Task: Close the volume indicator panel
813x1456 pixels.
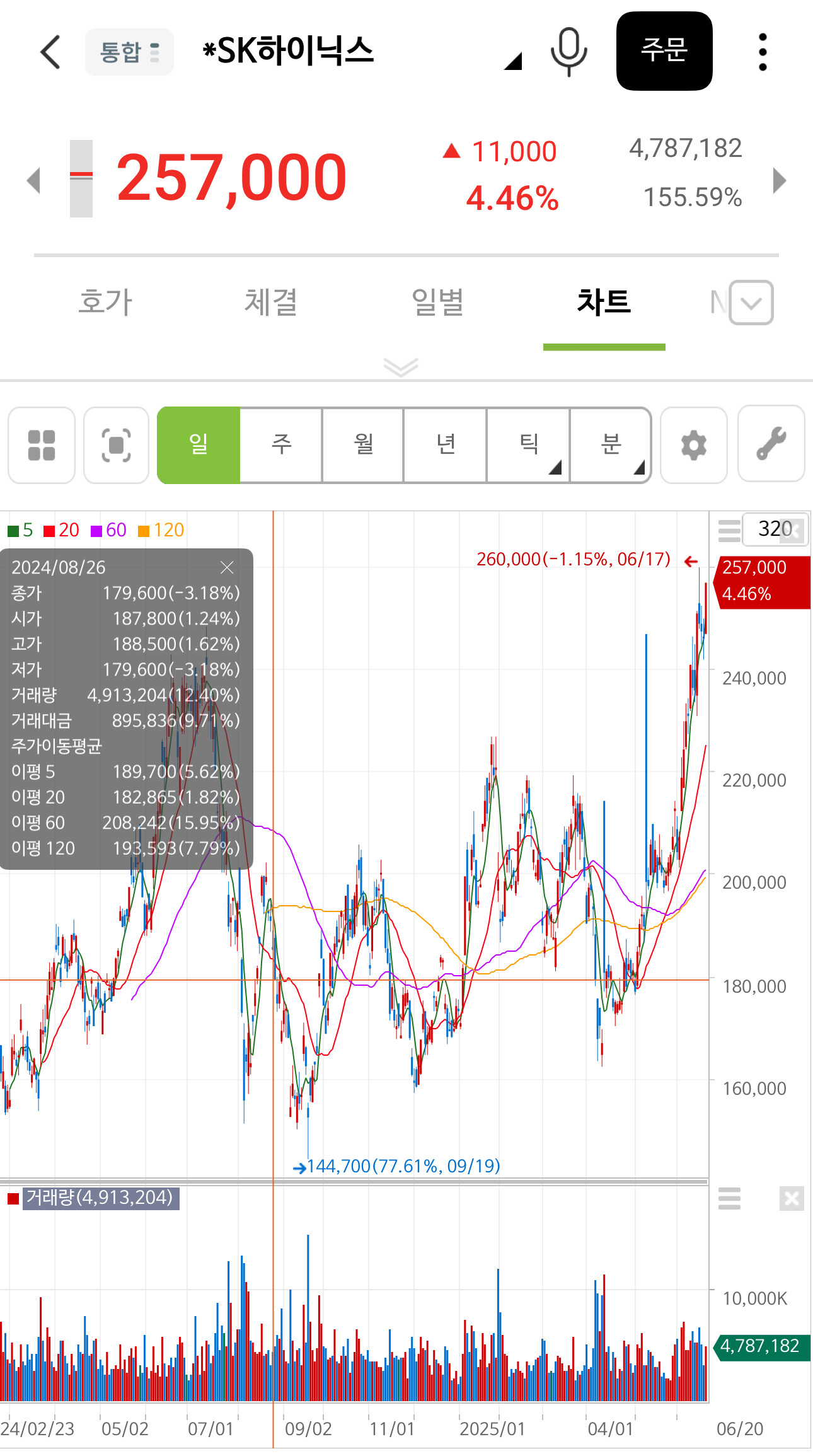Action: click(792, 1198)
